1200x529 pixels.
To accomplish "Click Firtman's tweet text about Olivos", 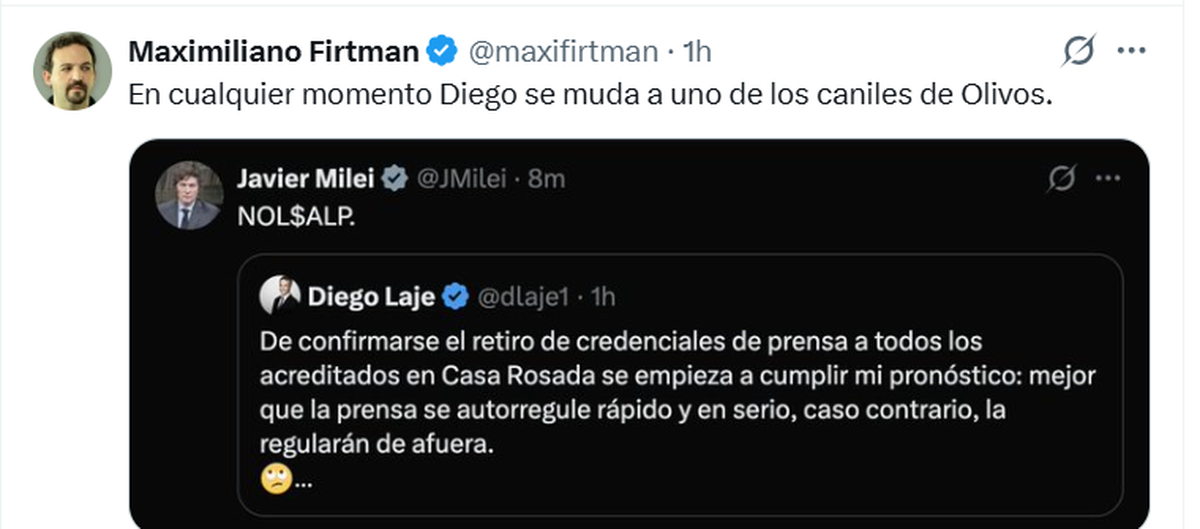I will (590, 95).
